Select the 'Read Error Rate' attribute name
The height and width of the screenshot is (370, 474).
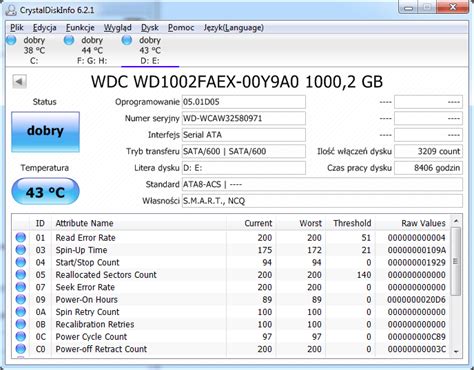pyautogui.click(x=85, y=238)
